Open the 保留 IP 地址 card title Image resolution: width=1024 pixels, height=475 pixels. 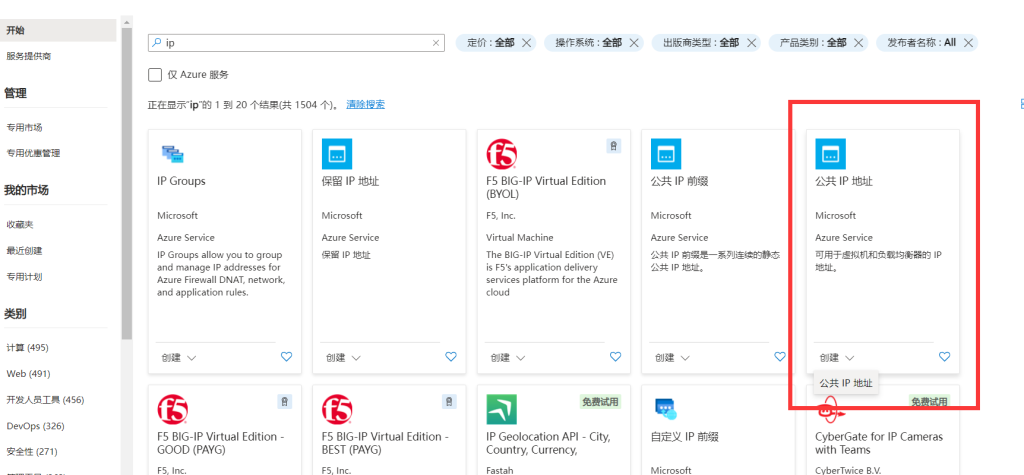pos(350,181)
